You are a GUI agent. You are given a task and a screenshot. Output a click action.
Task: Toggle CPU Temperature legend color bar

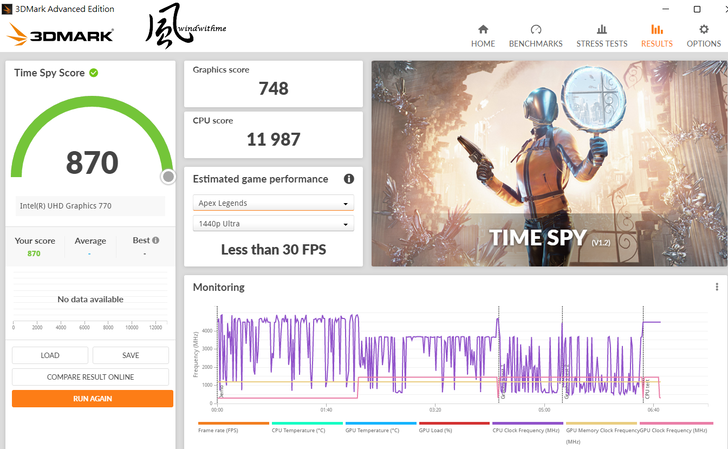pos(307,423)
